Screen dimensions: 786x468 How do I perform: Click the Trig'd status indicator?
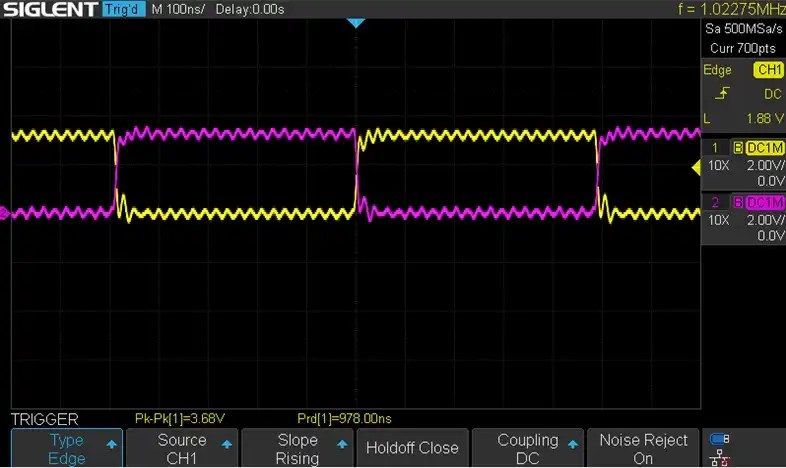[124, 10]
